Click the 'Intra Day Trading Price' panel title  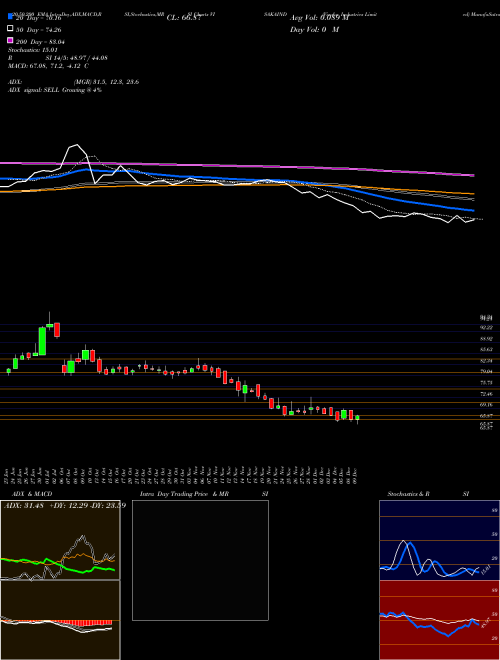(x=174, y=494)
